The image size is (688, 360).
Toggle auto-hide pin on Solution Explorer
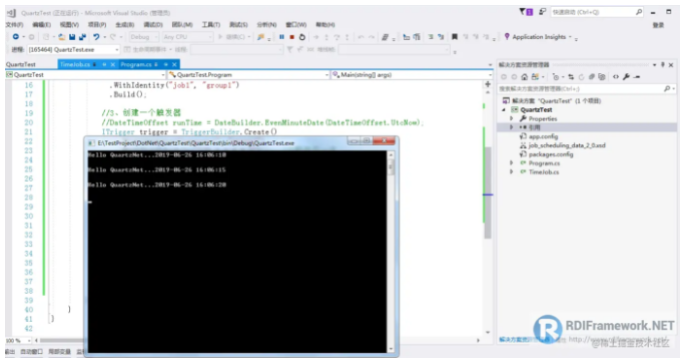pos(663,65)
